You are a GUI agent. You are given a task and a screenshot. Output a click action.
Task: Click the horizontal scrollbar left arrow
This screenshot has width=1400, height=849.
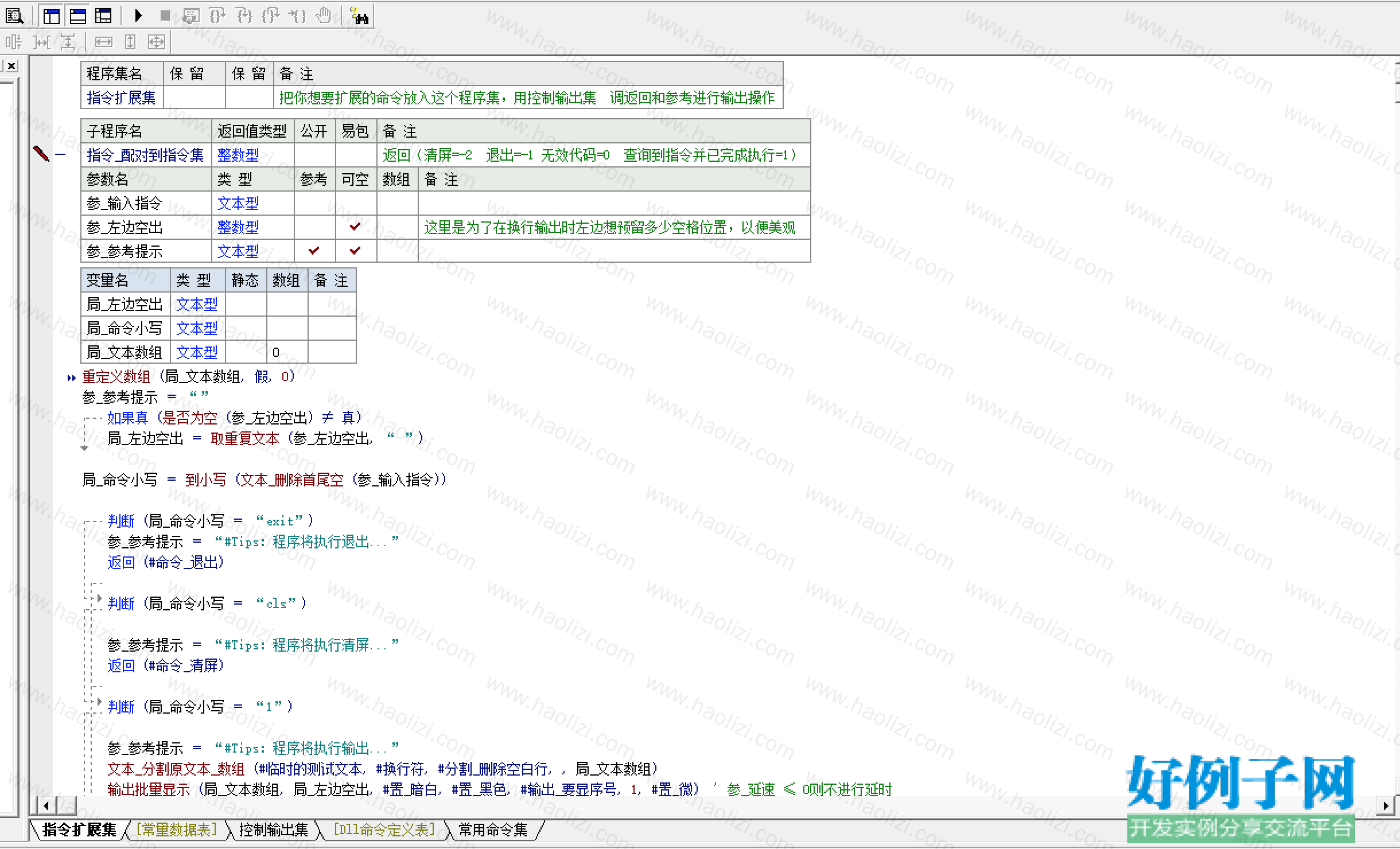[x=46, y=805]
